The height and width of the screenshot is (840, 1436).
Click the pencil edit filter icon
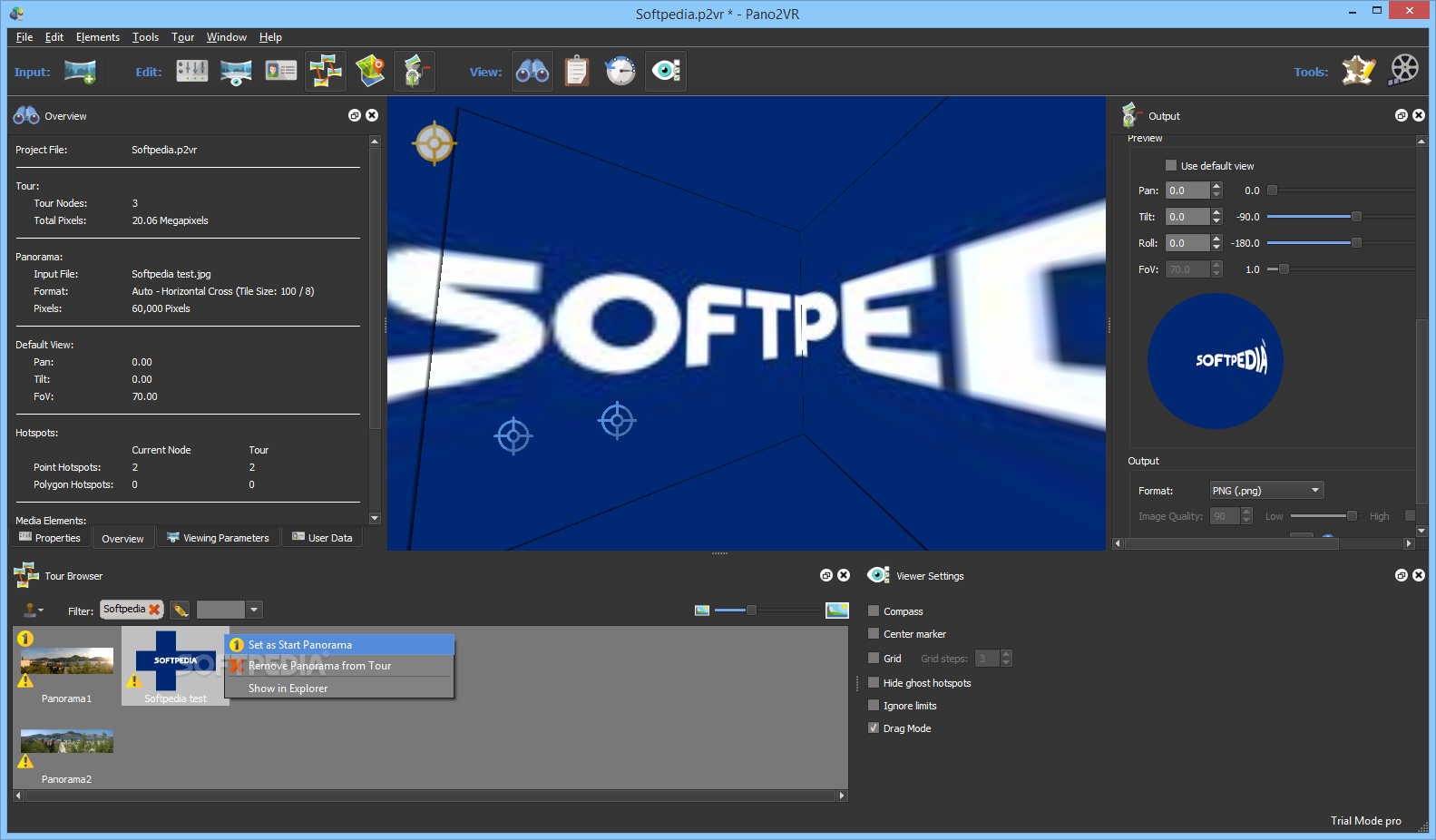click(x=181, y=610)
